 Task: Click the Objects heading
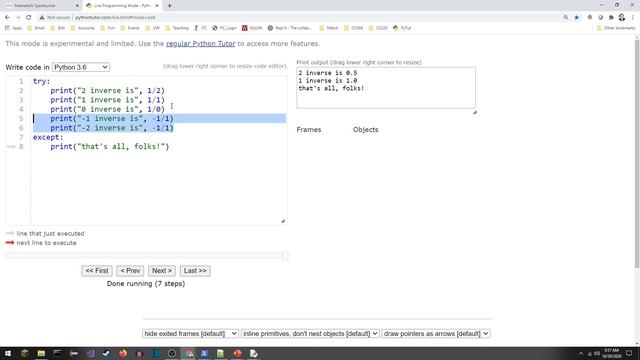coord(366,129)
